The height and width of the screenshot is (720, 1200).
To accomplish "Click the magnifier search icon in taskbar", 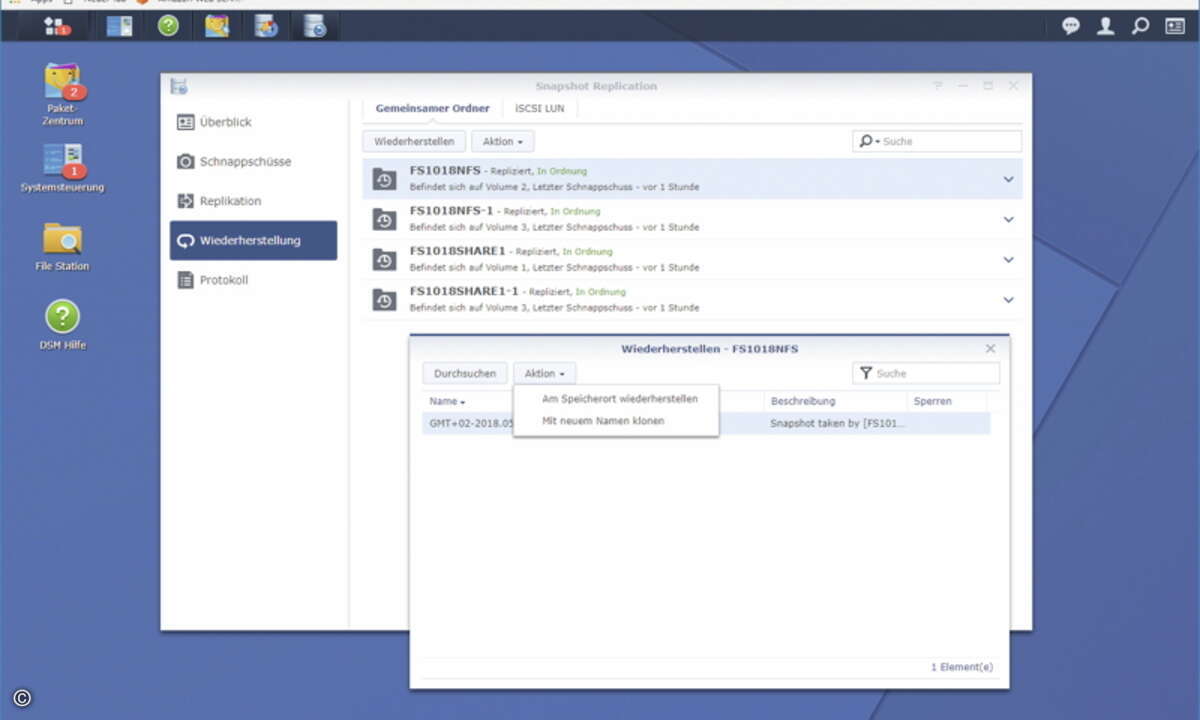I will [1140, 27].
